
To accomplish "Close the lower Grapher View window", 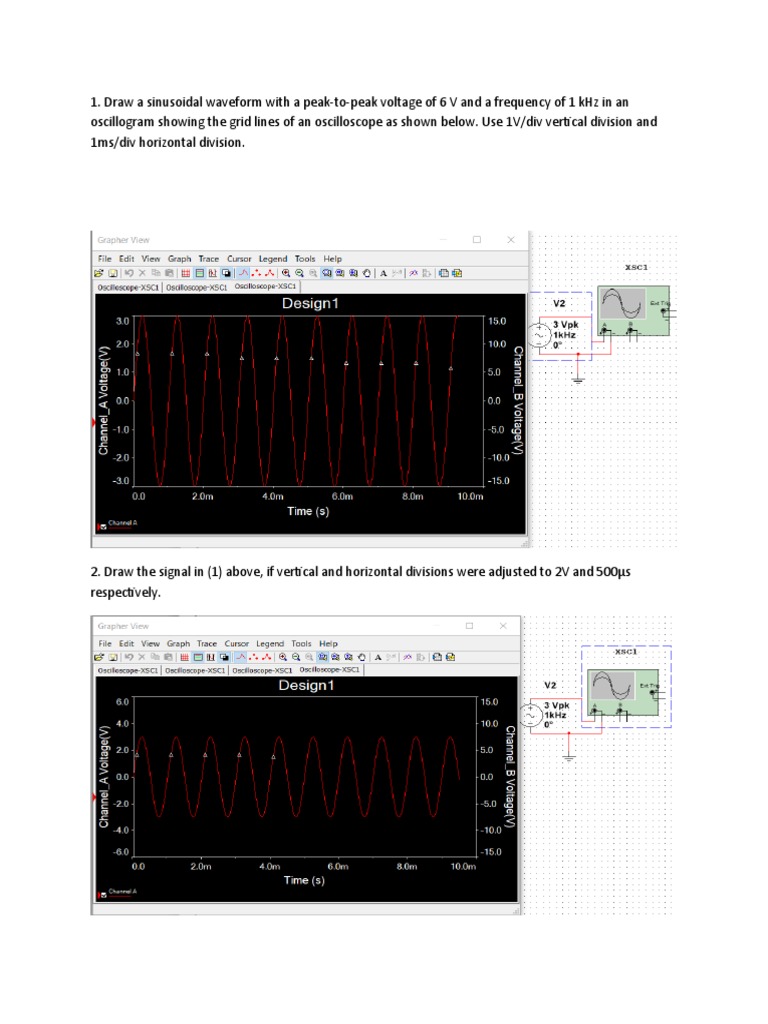I will 503,626.
